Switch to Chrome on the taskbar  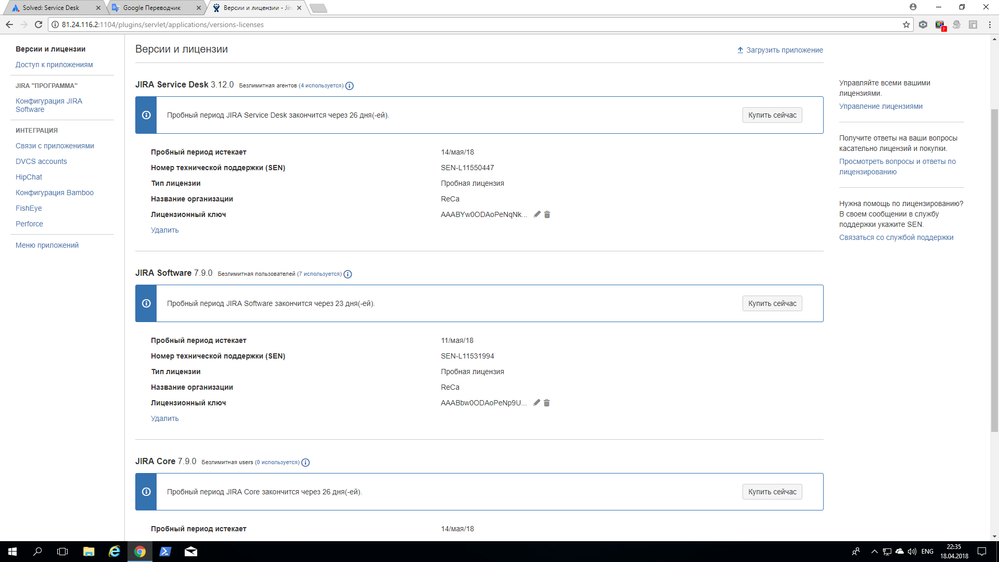pyautogui.click(x=140, y=552)
